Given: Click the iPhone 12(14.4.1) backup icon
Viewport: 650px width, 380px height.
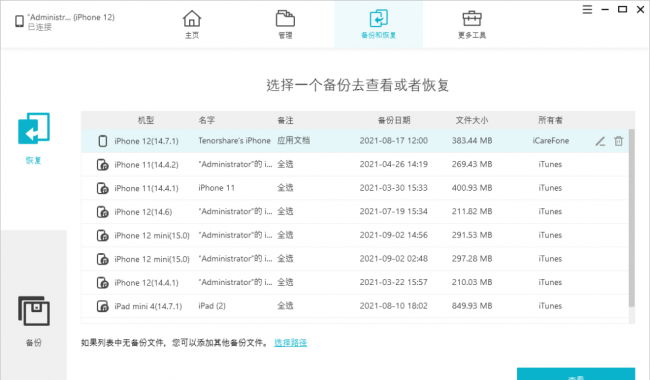Looking at the screenshot, I should pos(102,283).
